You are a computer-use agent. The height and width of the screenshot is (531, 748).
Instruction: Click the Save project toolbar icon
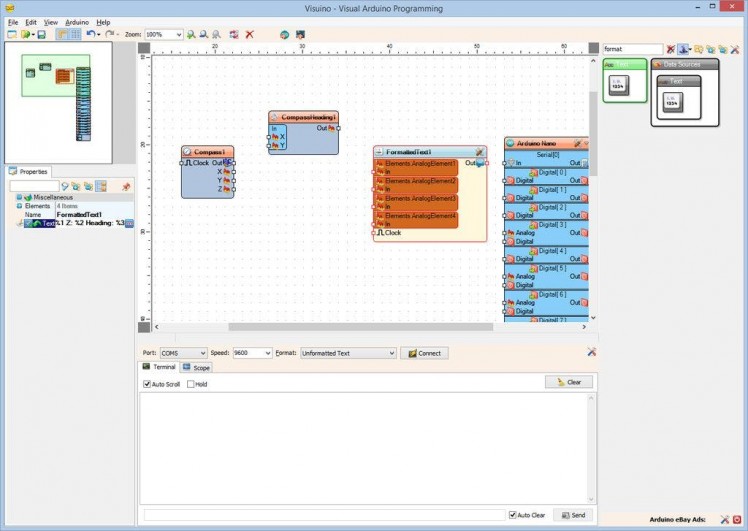click(x=41, y=34)
